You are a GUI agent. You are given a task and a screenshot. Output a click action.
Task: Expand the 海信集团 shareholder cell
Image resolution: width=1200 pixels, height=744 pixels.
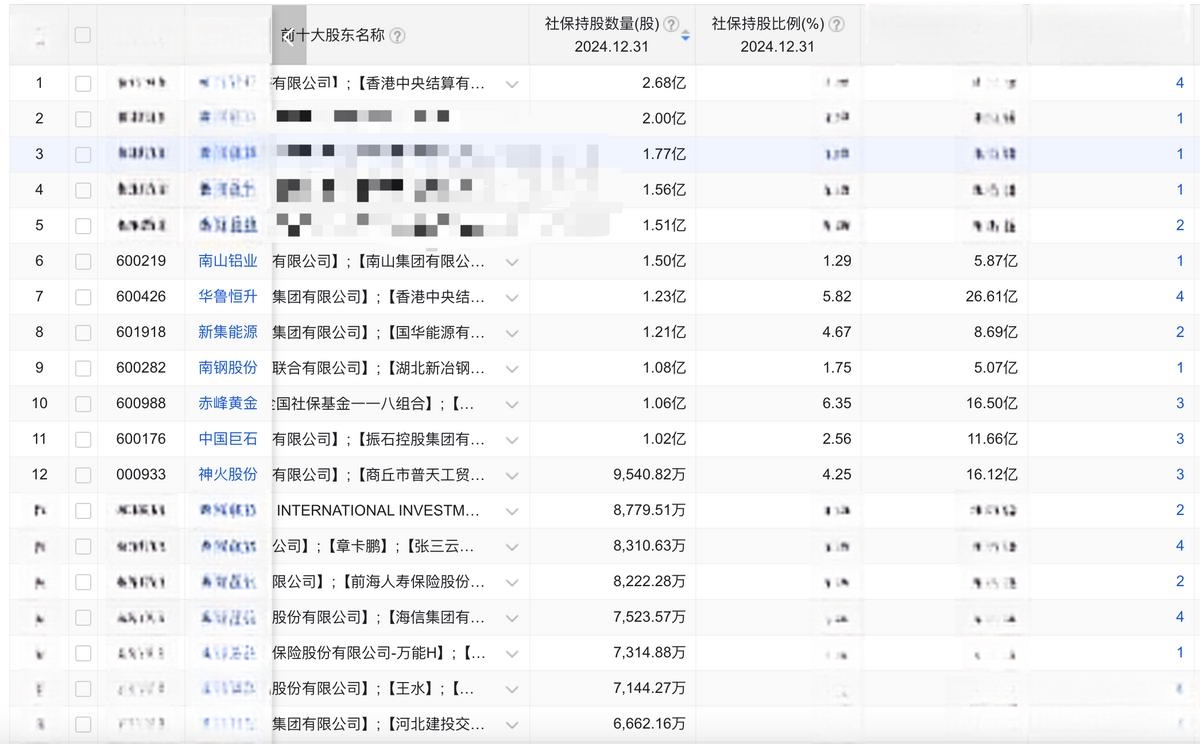click(512, 618)
